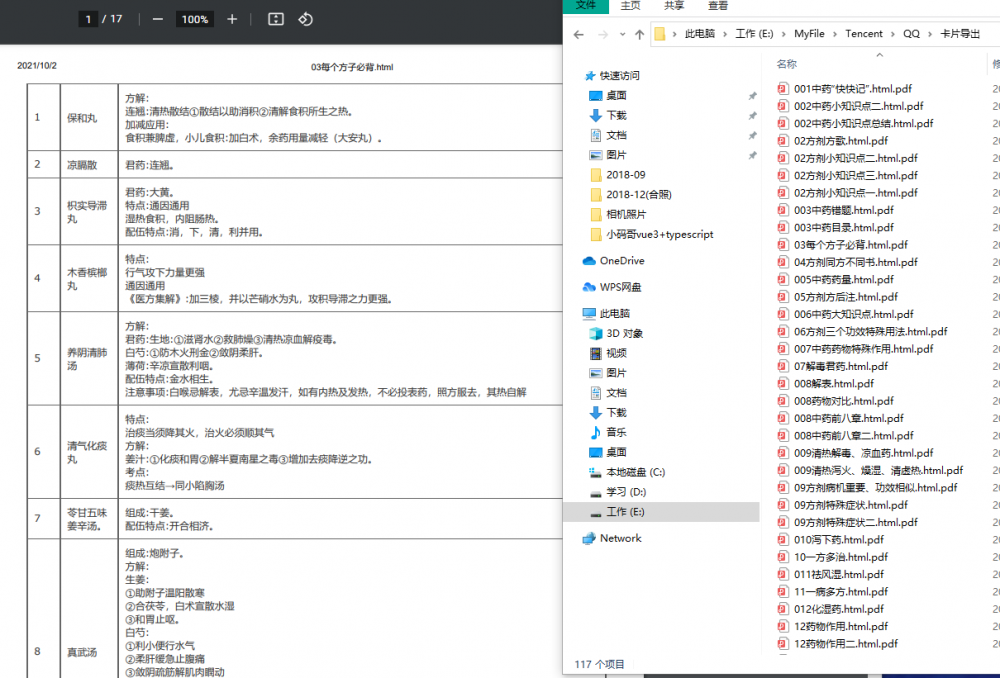Select 工作 (E:) drive in navigation pane
This screenshot has height=678, width=1000.
click(661, 512)
